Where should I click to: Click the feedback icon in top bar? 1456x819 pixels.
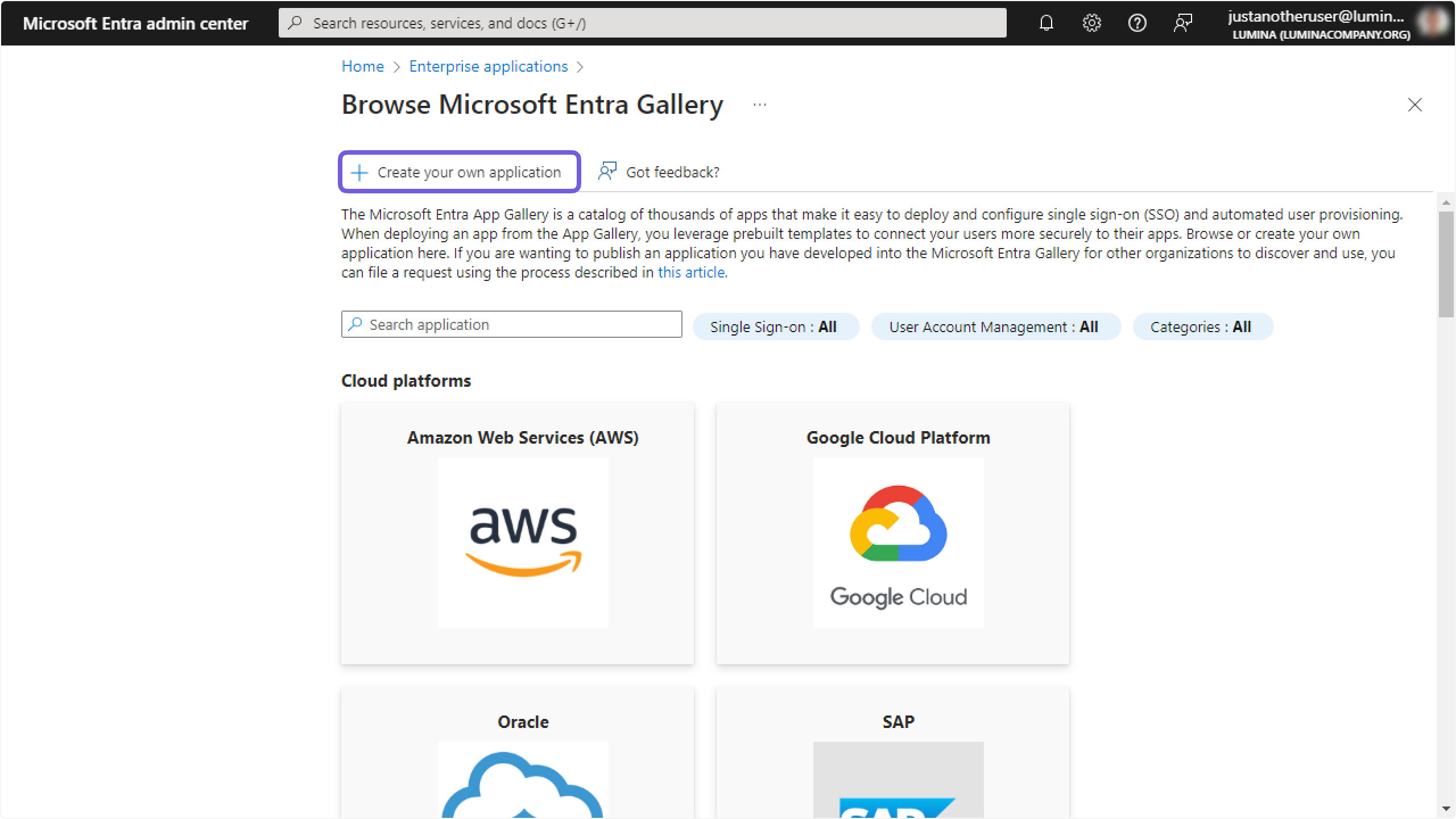click(1182, 23)
